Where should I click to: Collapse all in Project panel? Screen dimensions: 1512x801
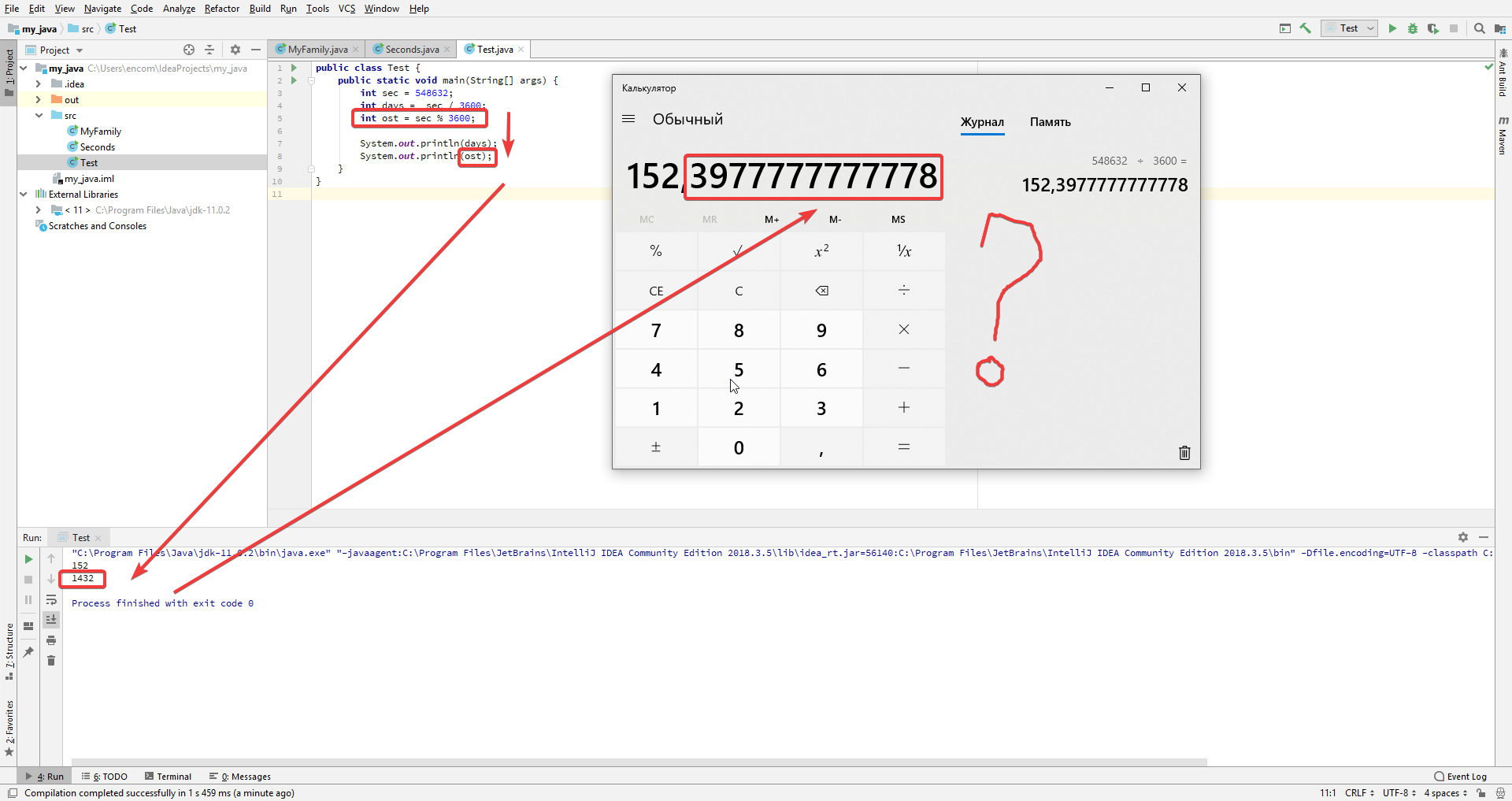[209, 50]
